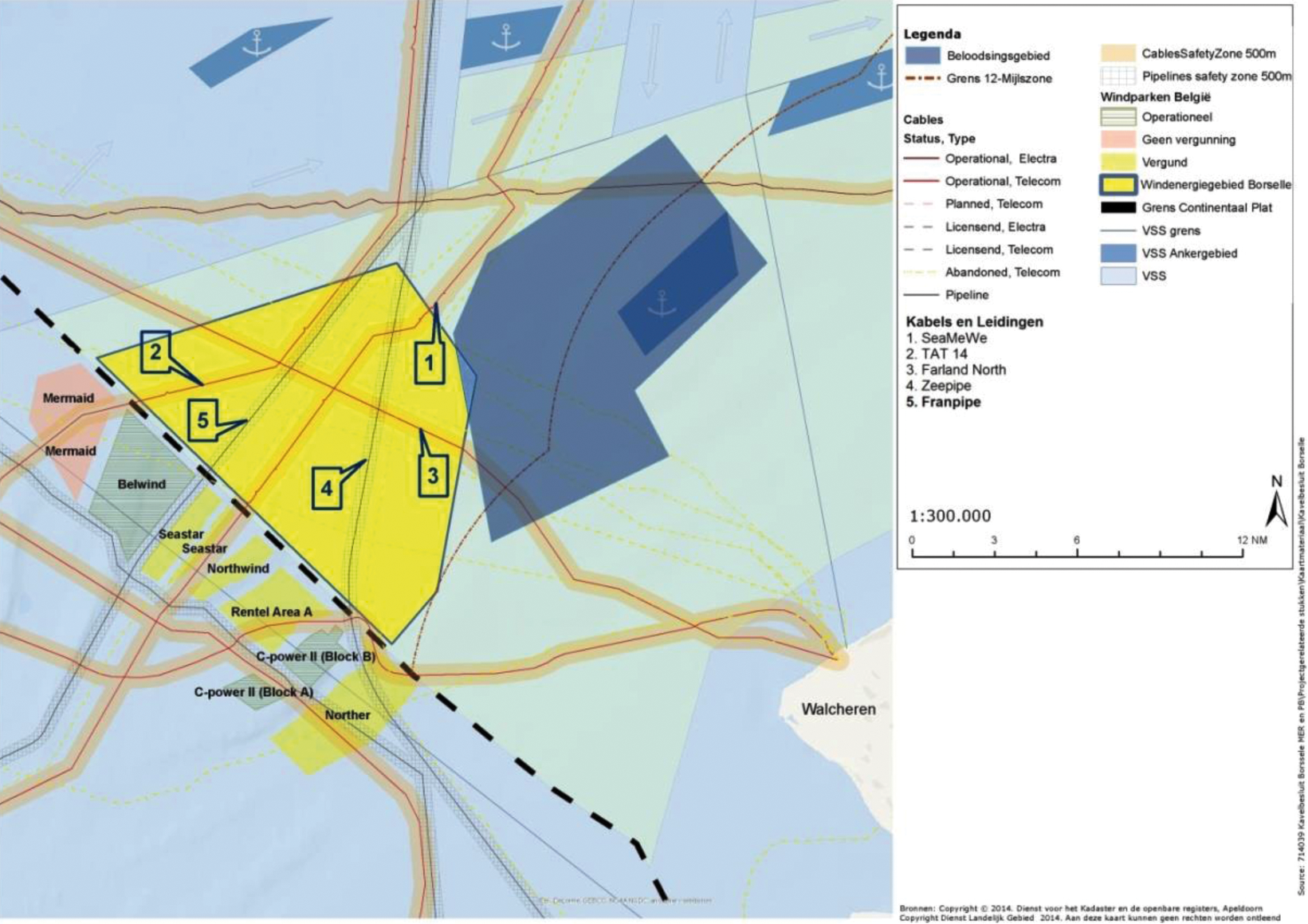Click list item '2. TAT 14'
The height and width of the screenshot is (924, 1308).
(x=937, y=354)
